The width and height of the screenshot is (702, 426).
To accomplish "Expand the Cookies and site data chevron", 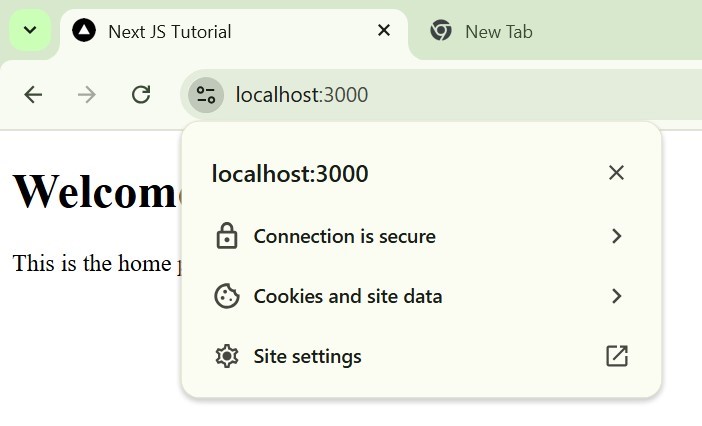I will click(616, 296).
